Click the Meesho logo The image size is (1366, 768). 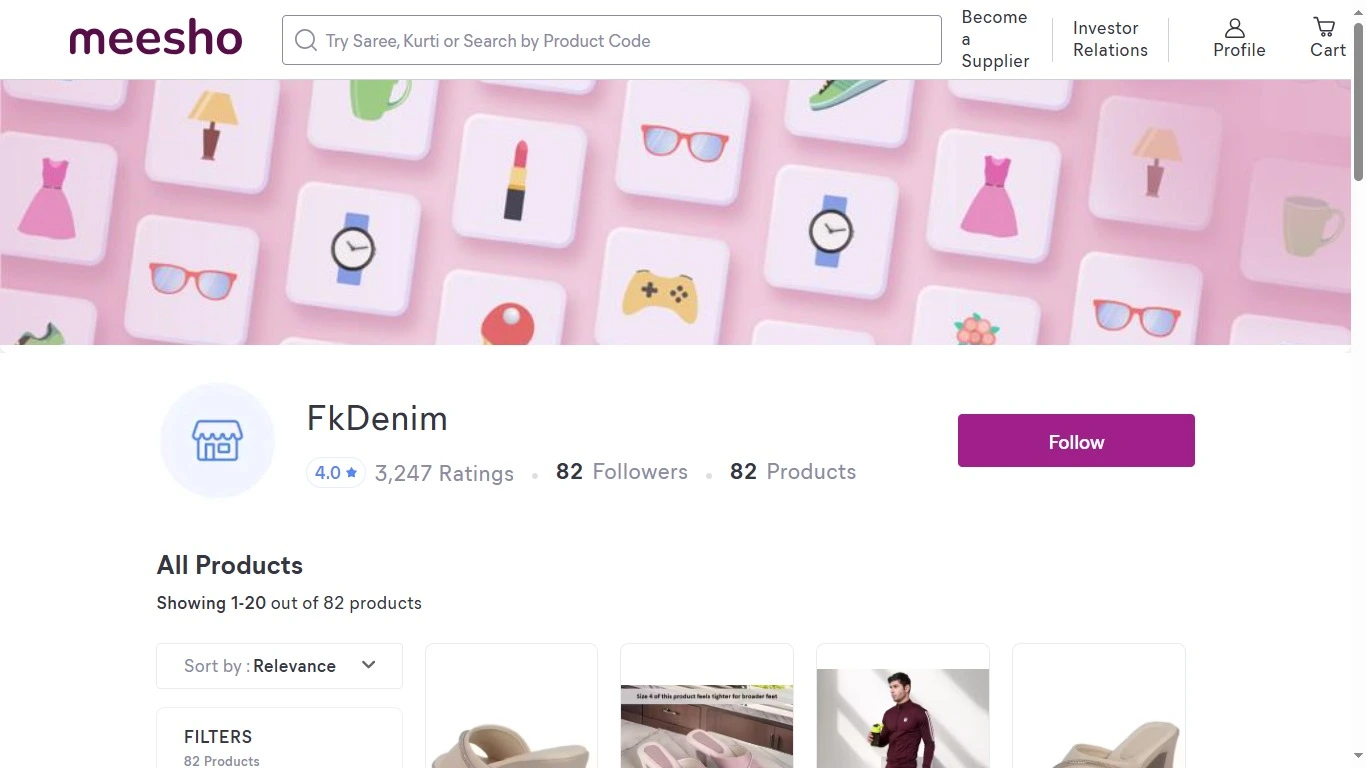156,40
